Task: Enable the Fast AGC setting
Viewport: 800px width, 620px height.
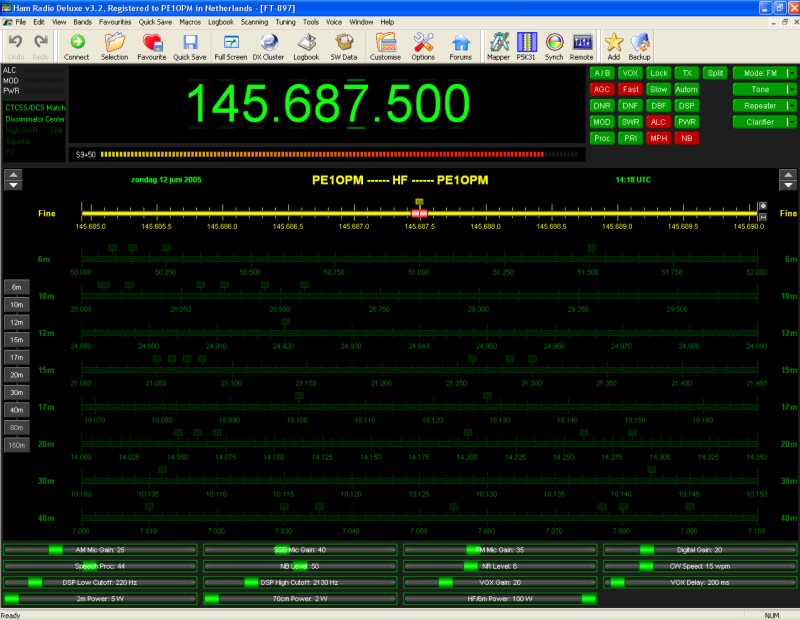Action: point(630,89)
